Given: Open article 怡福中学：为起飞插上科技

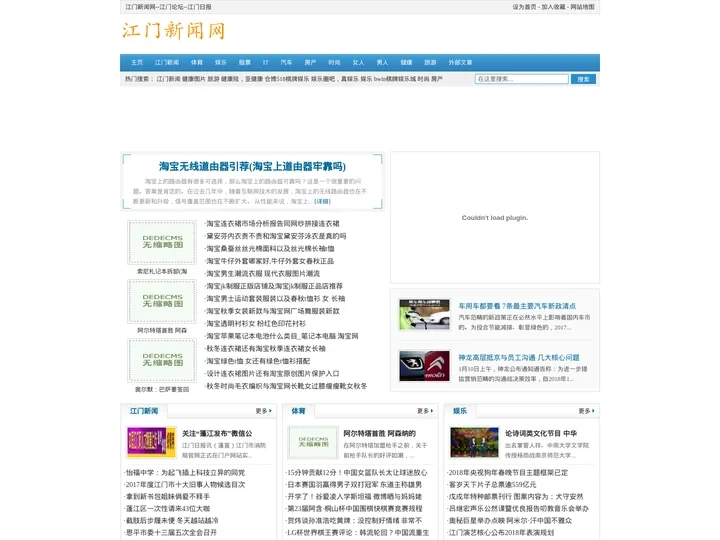Looking at the screenshot, I should (186, 472).
